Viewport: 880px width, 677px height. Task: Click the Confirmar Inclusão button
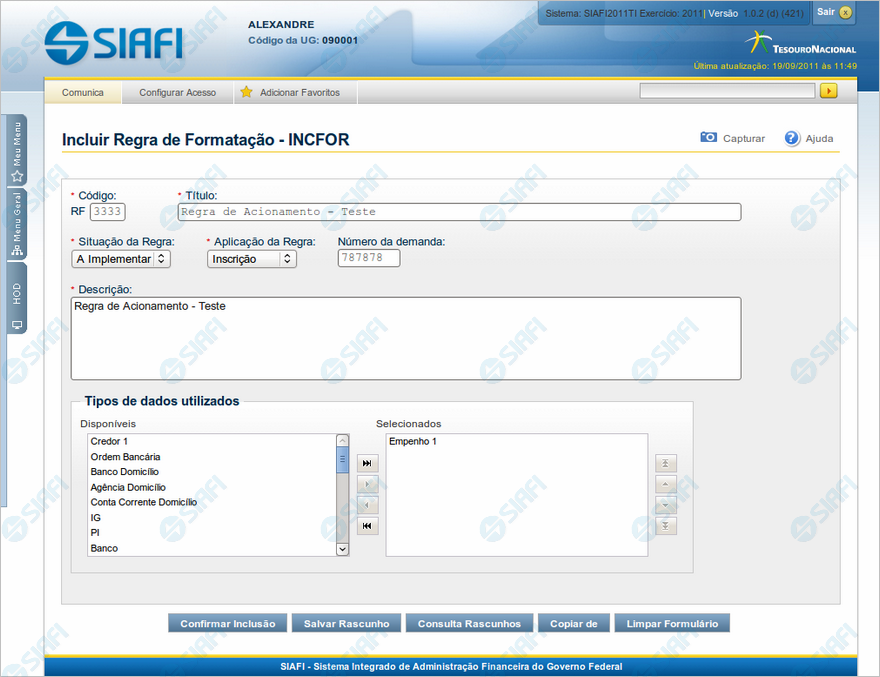(x=228, y=623)
